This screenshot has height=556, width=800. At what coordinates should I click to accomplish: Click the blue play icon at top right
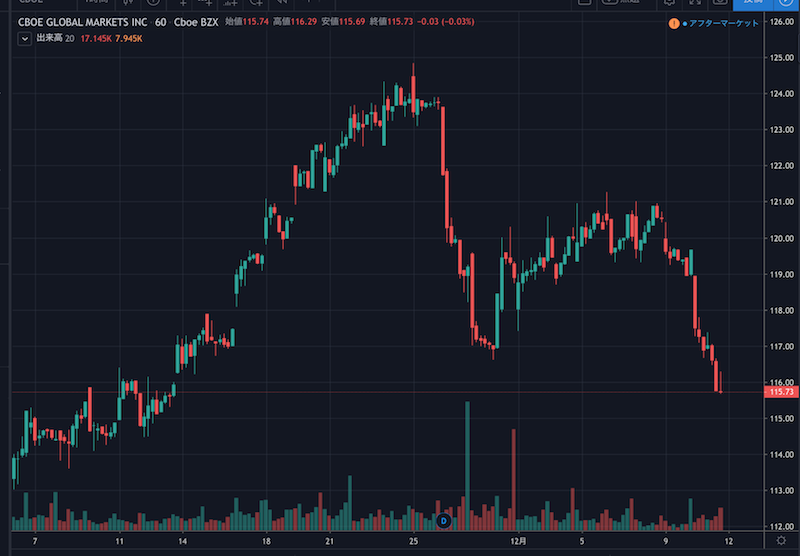click(x=784, y=3)
